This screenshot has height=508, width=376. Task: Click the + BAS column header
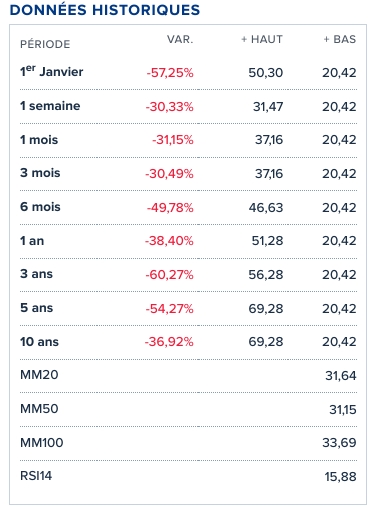pyautogui.click(x=340, y=39)
